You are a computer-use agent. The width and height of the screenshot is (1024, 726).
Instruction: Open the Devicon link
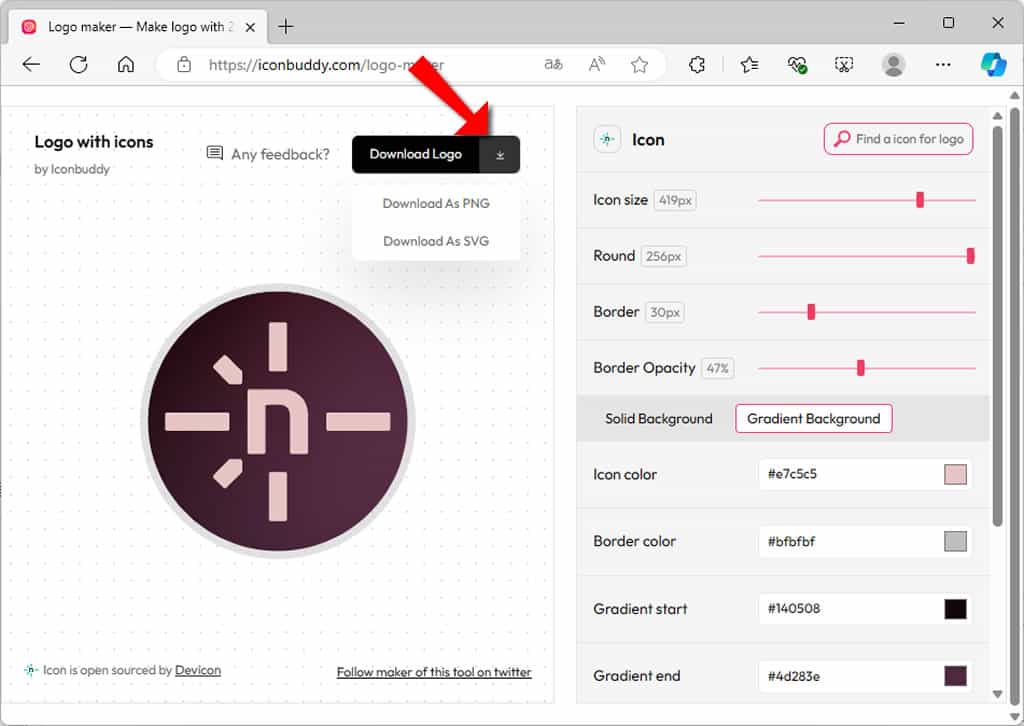[x=198, y=671]
